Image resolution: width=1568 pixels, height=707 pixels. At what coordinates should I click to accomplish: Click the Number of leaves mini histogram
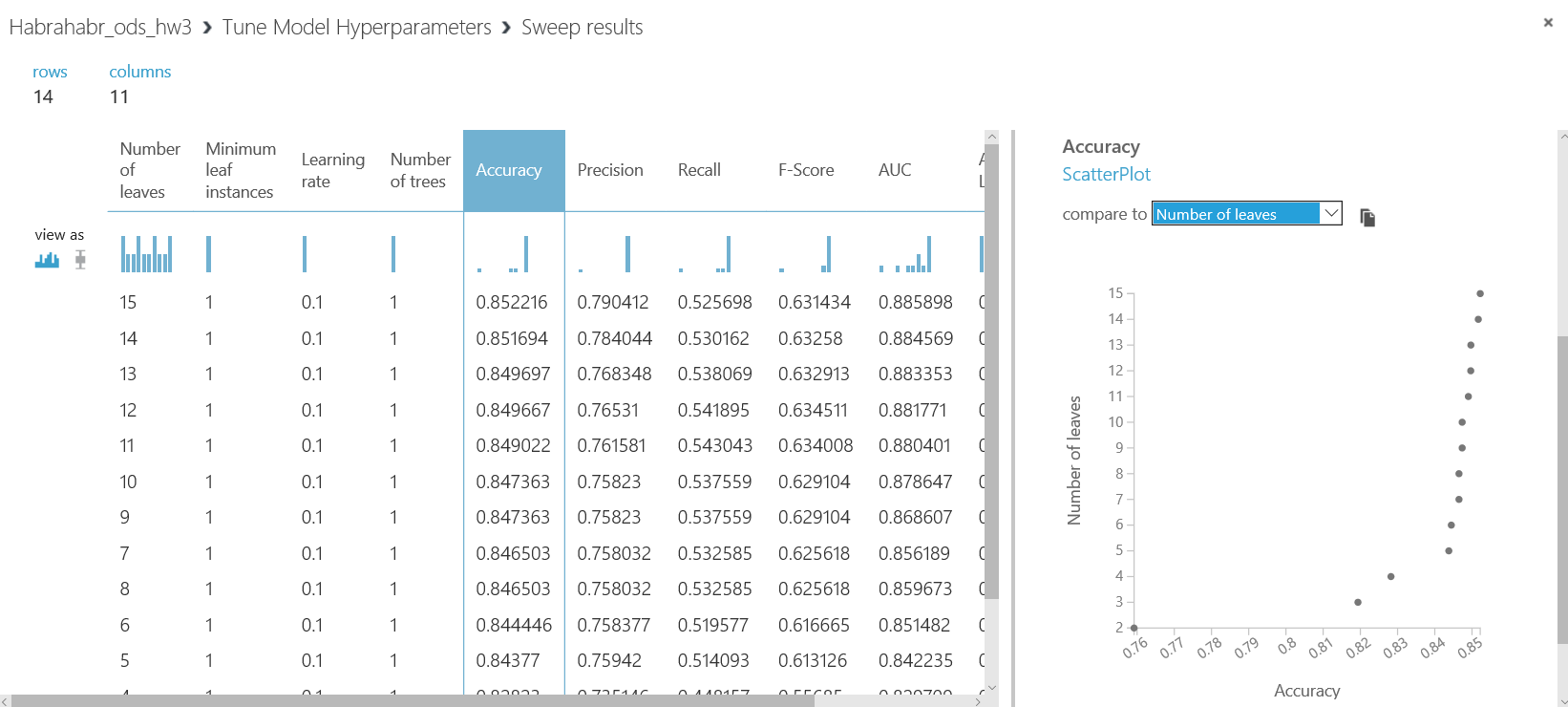(x=146, y=254)
